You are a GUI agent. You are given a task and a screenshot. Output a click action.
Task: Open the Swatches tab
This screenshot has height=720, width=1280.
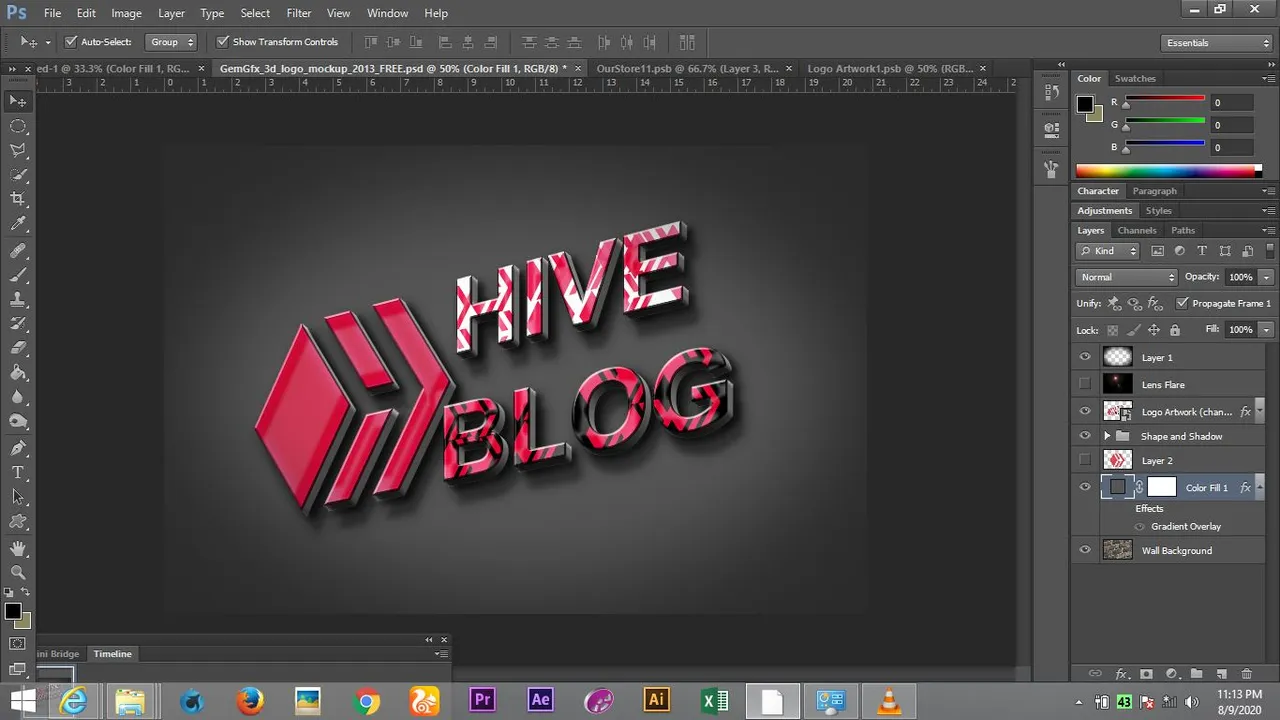1135,78
